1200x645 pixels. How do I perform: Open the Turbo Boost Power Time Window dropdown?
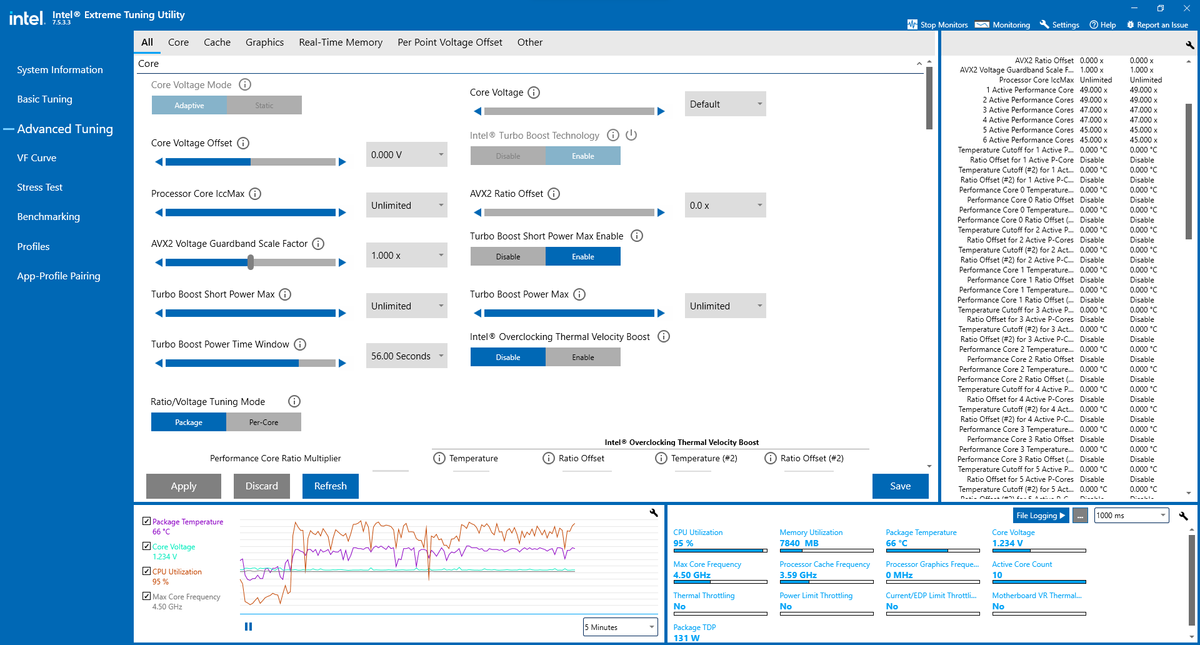[x=406, y=356]
